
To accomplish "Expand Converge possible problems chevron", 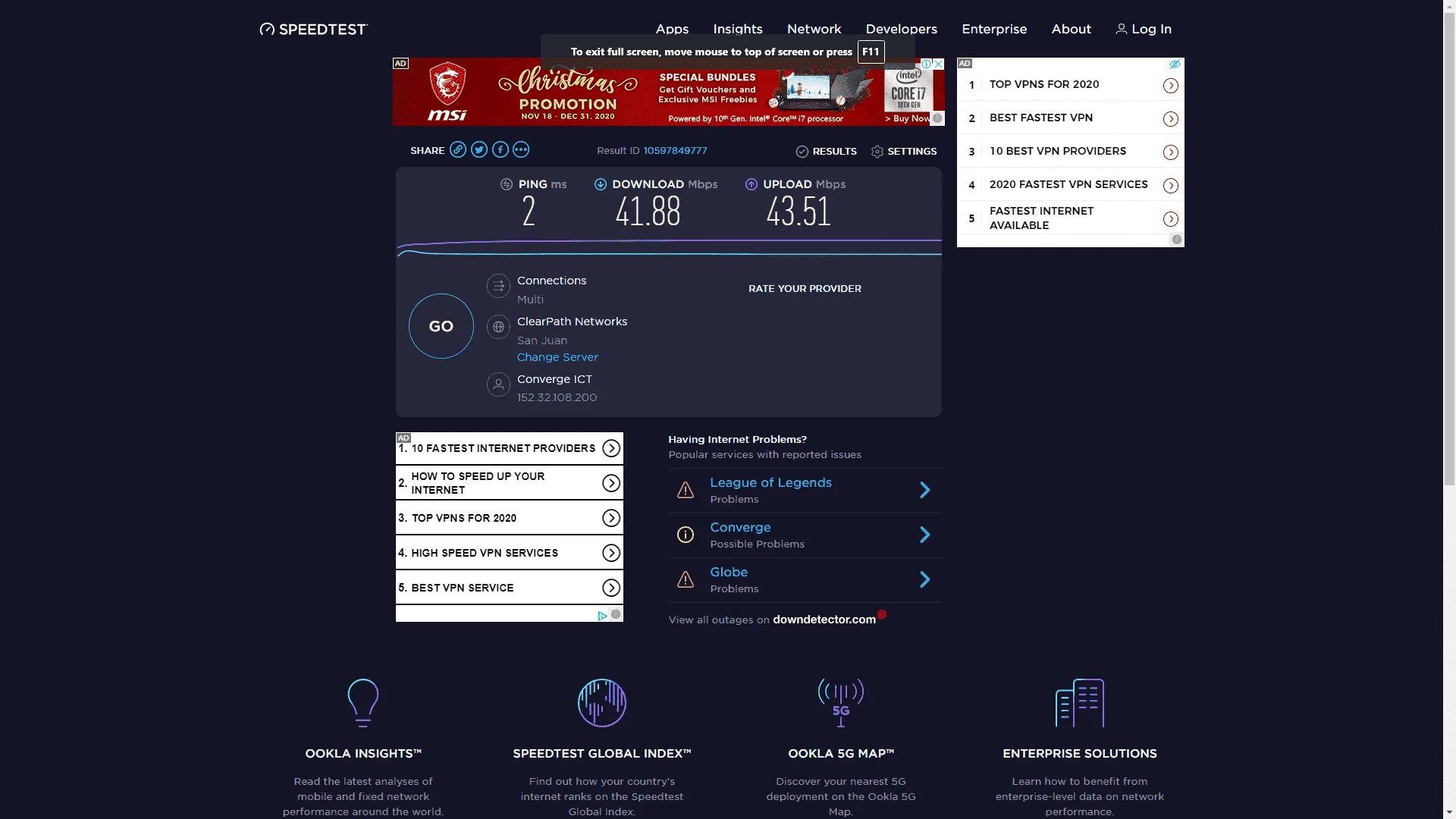I will tap(925, 535).
